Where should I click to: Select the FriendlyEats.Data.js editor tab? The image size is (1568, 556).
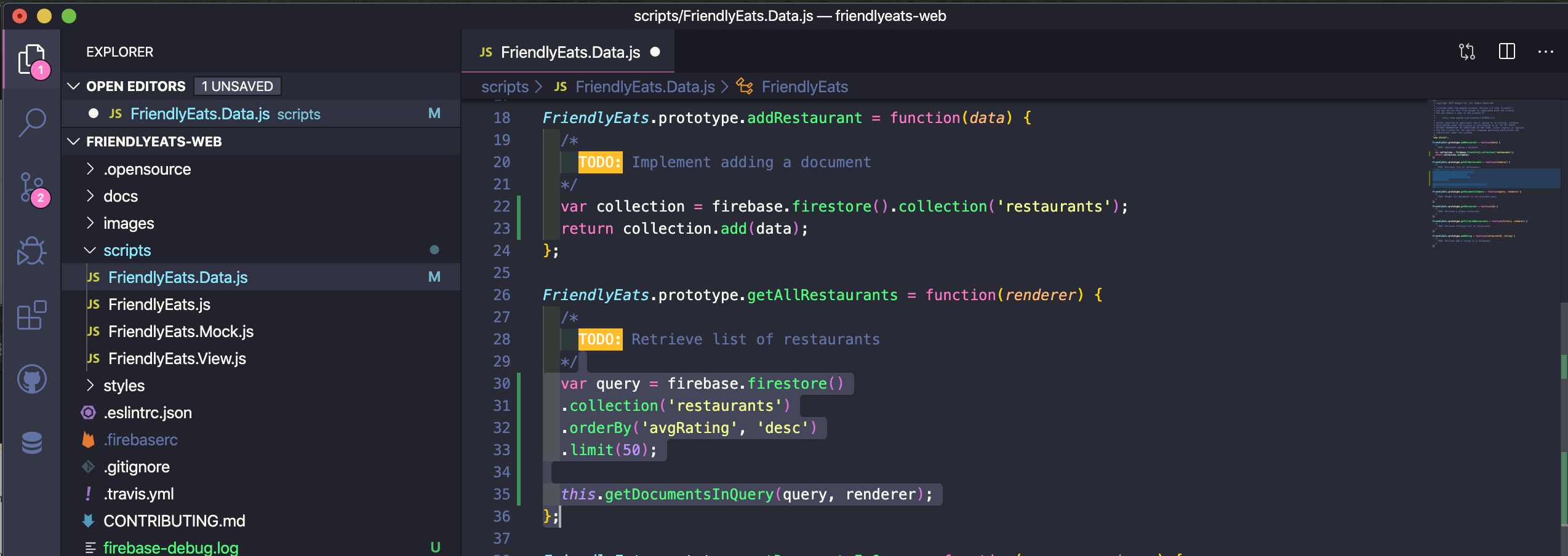coord(568,52)
